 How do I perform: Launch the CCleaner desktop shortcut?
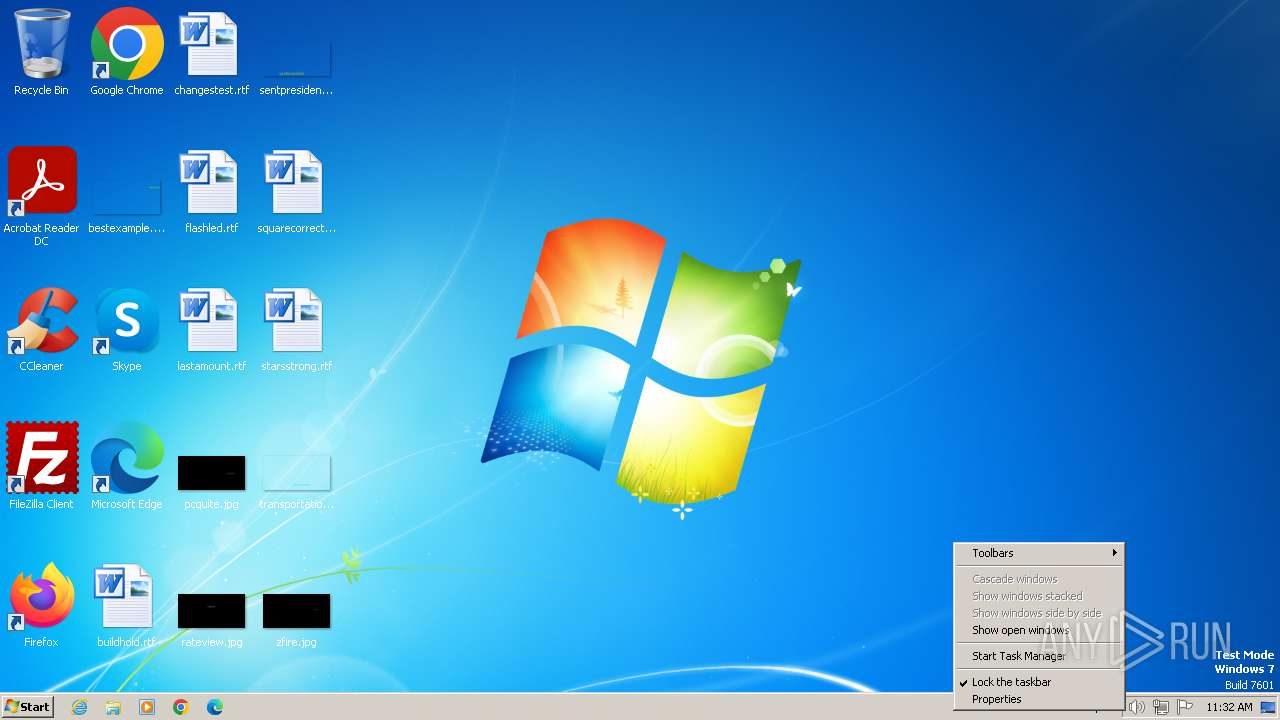point(41,330)
